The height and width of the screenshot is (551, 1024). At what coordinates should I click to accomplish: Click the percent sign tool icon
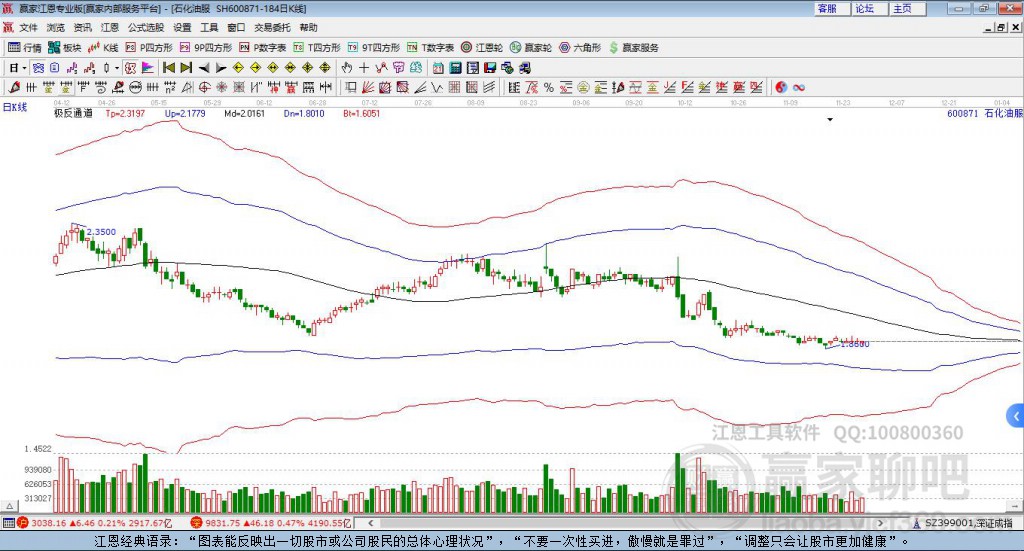point(549,87)
